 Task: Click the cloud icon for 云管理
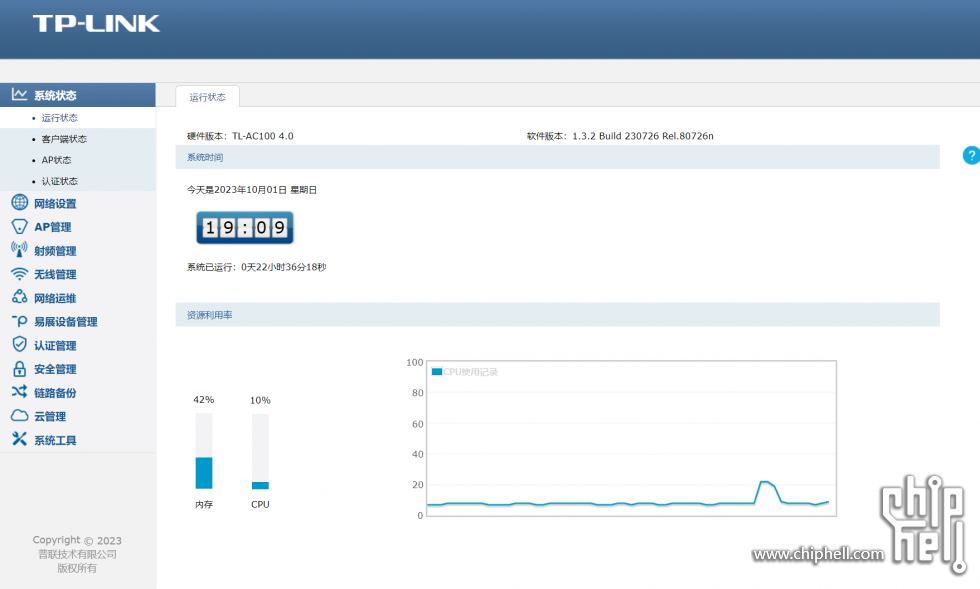[19, 416]
